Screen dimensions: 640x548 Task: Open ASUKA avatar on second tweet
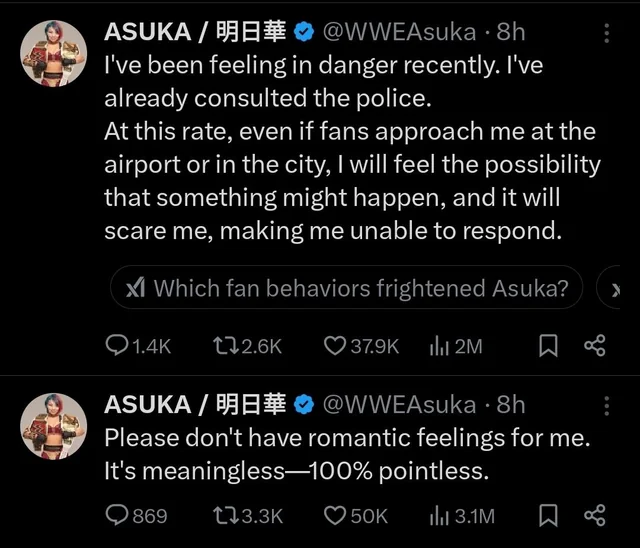pyautogui.click(x=53, y=426)
